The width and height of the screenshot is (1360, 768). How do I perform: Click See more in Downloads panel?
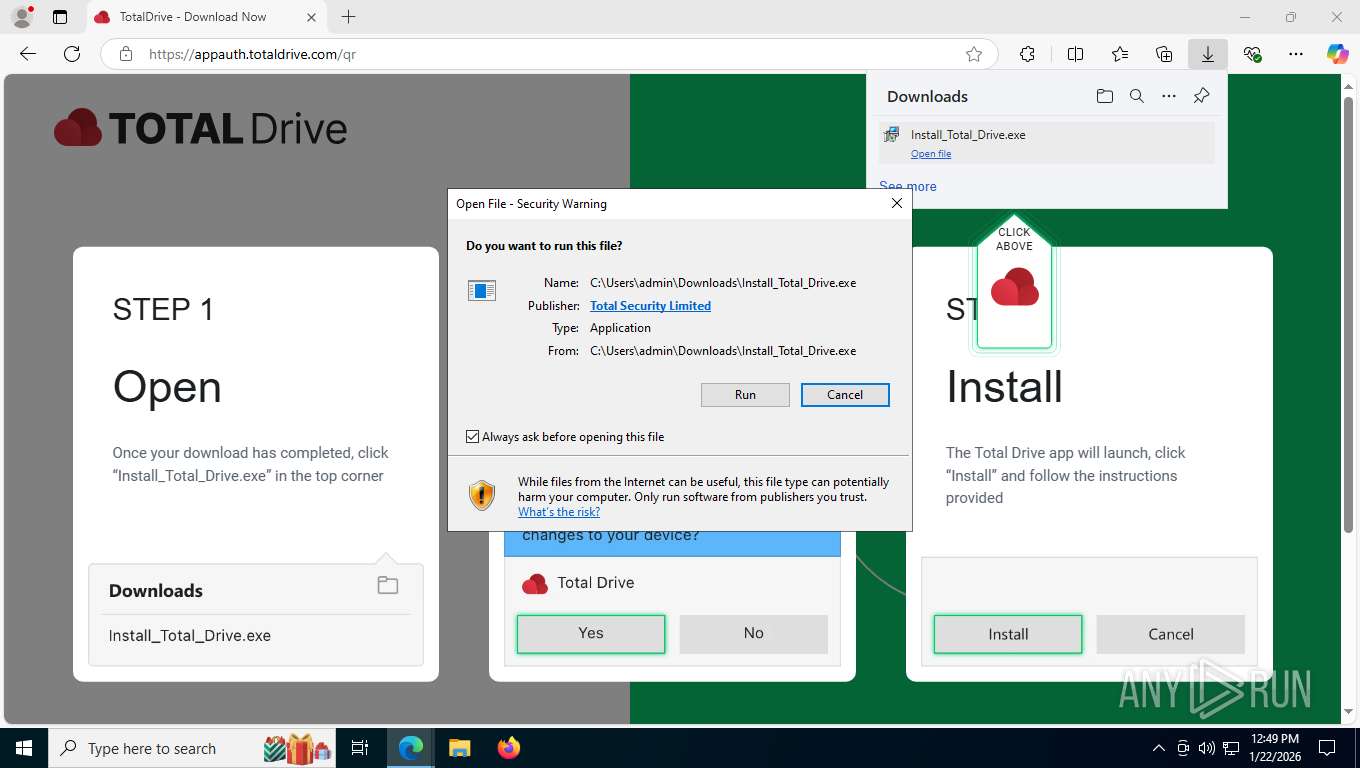[x=908, y=186]
